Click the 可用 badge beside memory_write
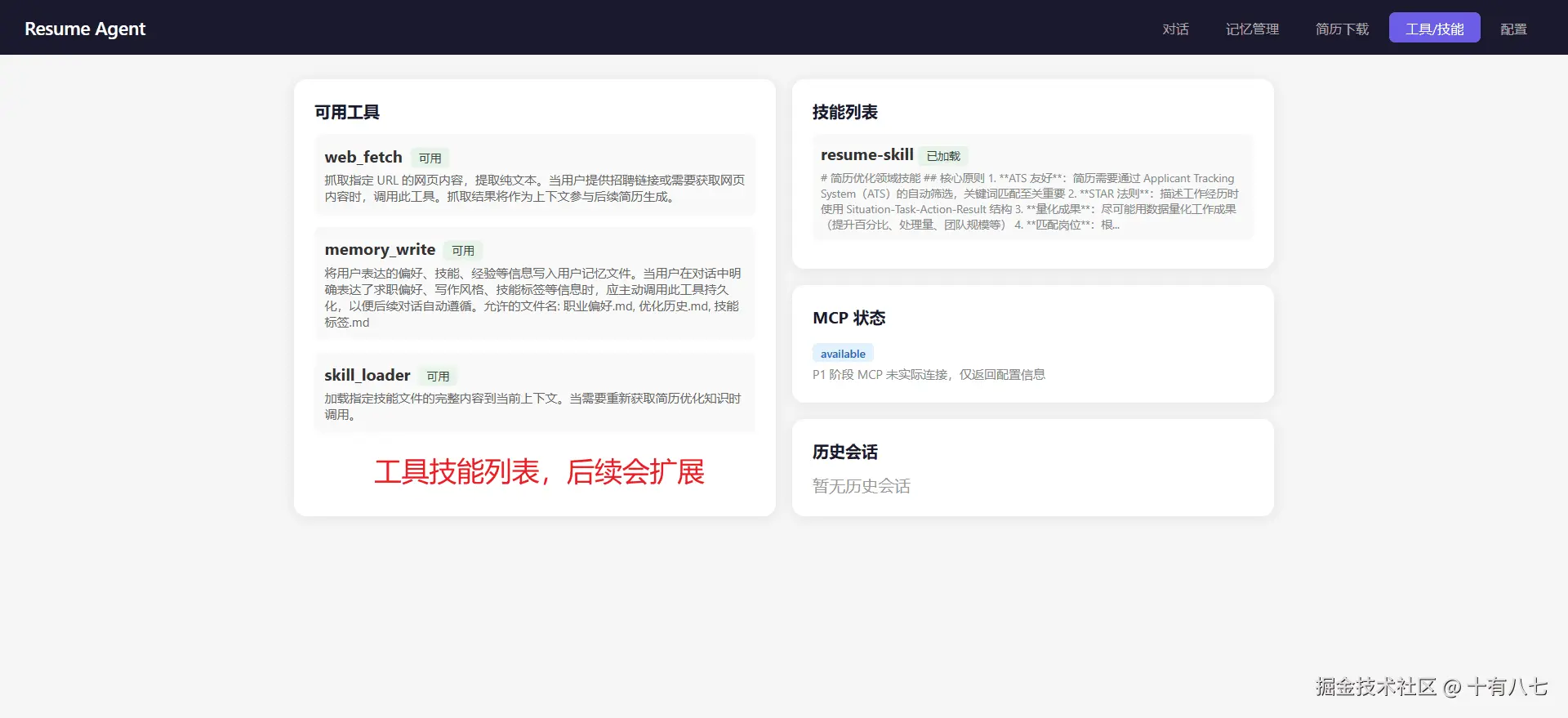This screenshot has height=718, width=1568. click(x=462, y=251)
